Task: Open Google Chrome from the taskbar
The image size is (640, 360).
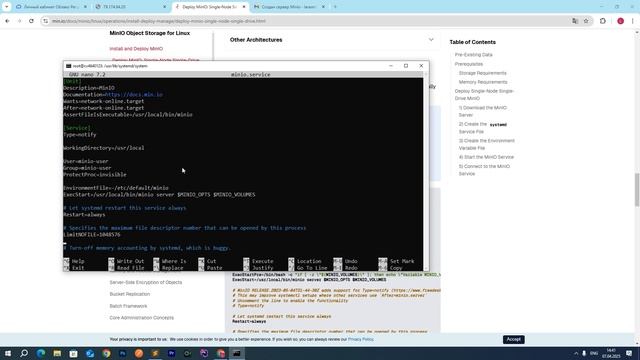Action: [107, 353]
